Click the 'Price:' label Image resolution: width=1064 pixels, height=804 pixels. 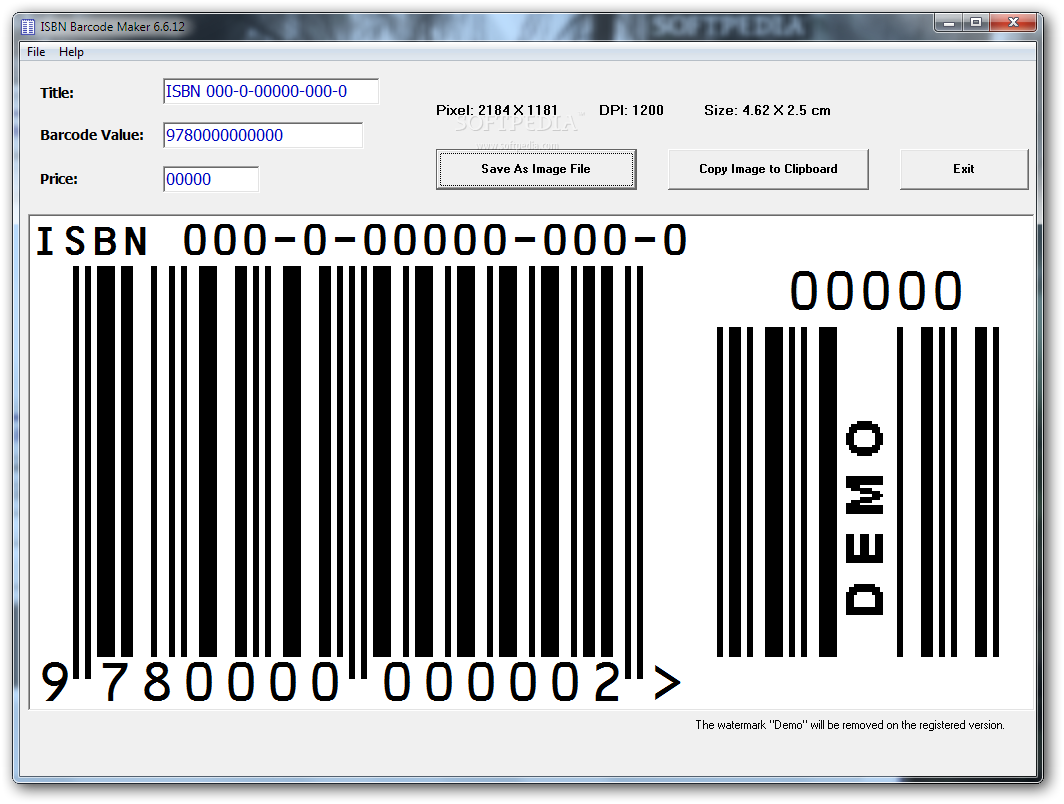59,179
